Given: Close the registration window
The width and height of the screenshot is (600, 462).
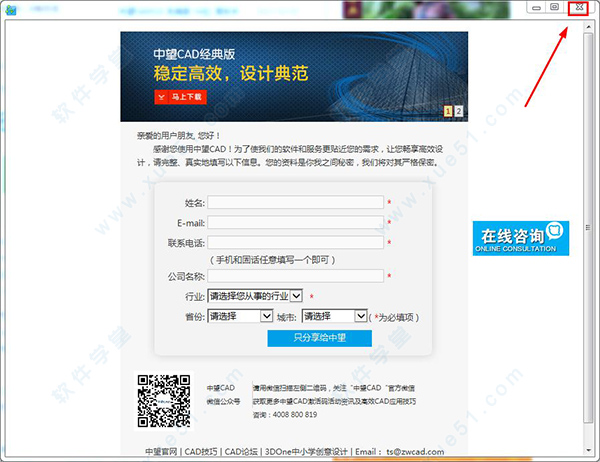Looking at the screenshot, I should [578, 8].
